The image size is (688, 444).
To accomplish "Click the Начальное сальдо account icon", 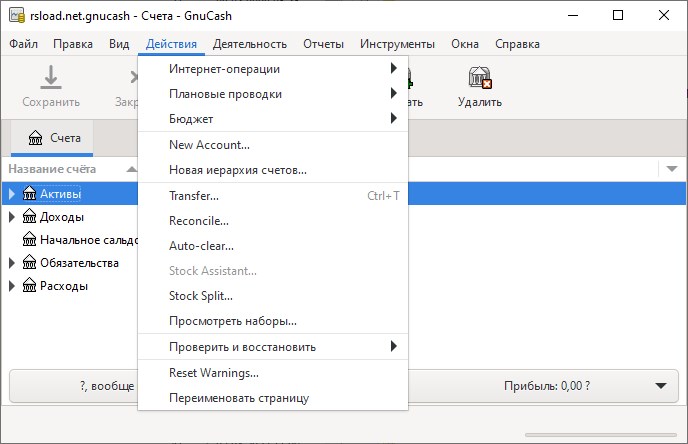I will tap(29, 240).
